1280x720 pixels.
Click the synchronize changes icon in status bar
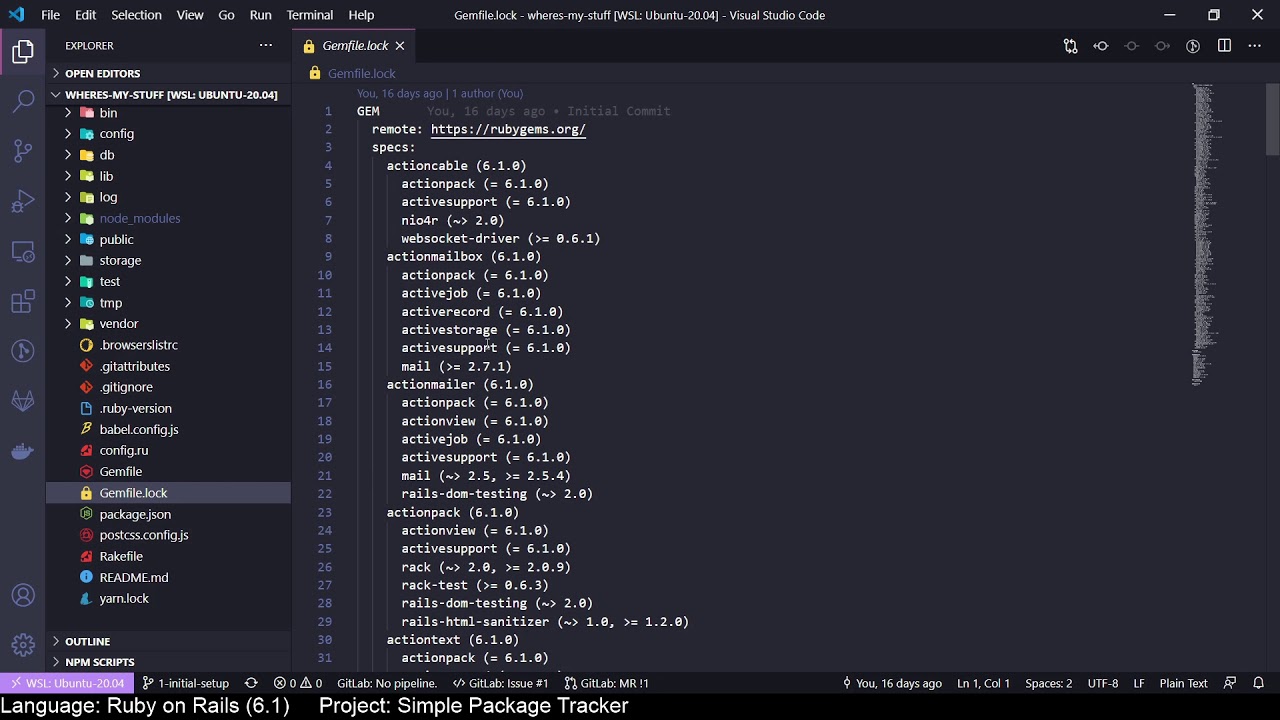point(251,683)
